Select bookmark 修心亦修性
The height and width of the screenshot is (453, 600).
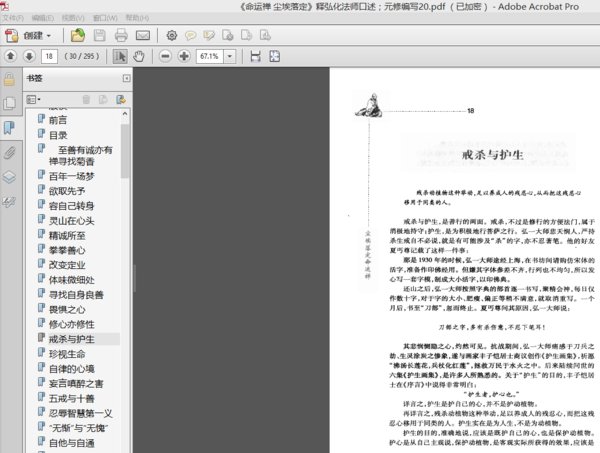(x=72, y=324)
